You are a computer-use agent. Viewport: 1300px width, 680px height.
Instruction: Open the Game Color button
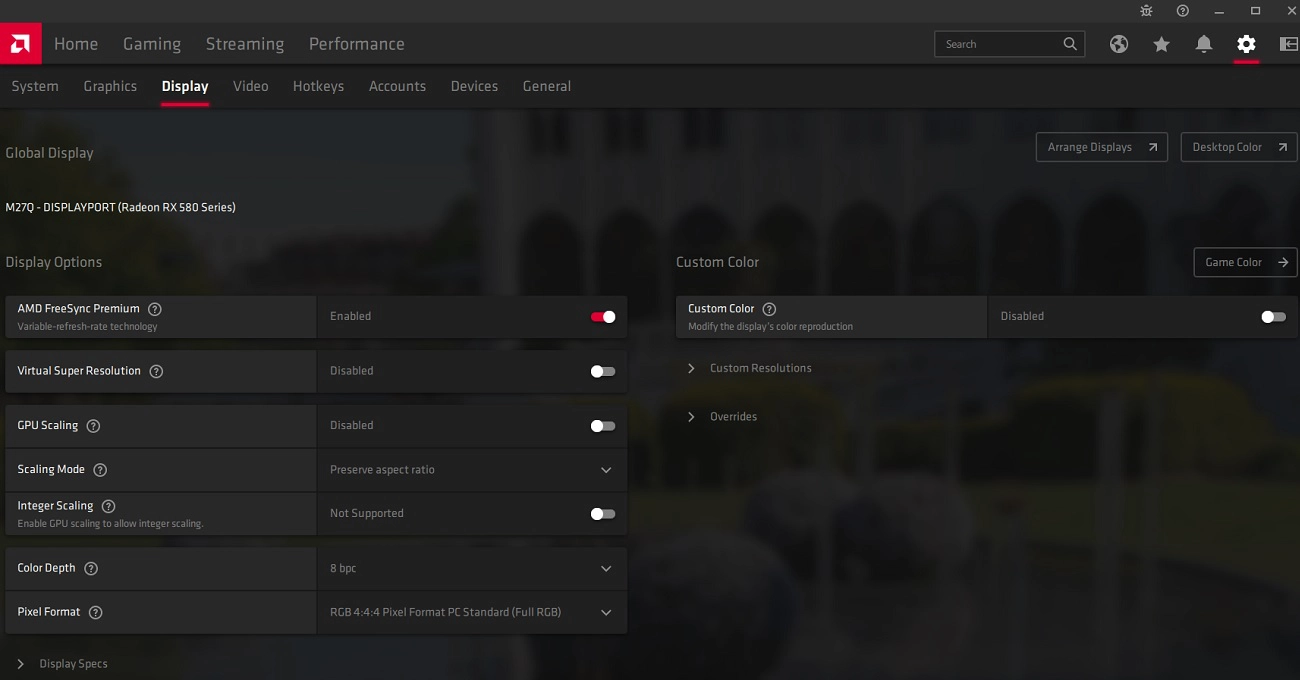(x=1246, y=262)
